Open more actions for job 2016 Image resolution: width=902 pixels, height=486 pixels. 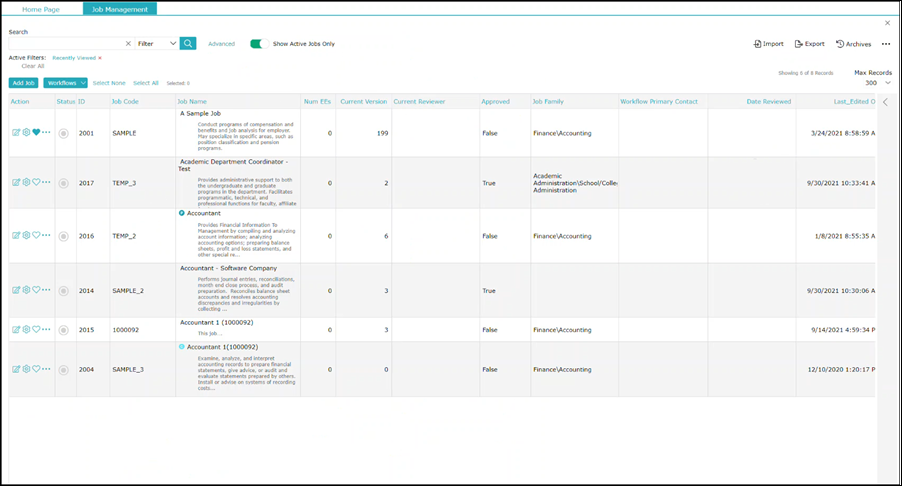[46, 235]
